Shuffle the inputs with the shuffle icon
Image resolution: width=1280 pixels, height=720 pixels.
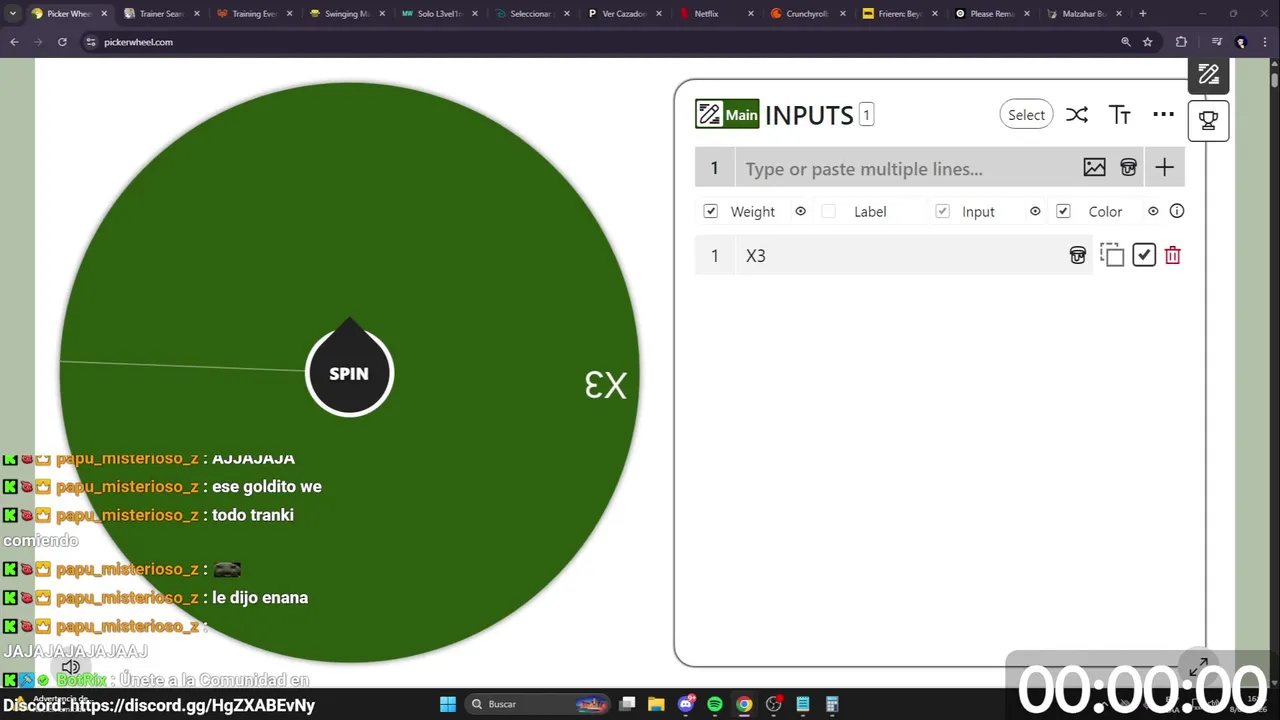point(1076,115)
